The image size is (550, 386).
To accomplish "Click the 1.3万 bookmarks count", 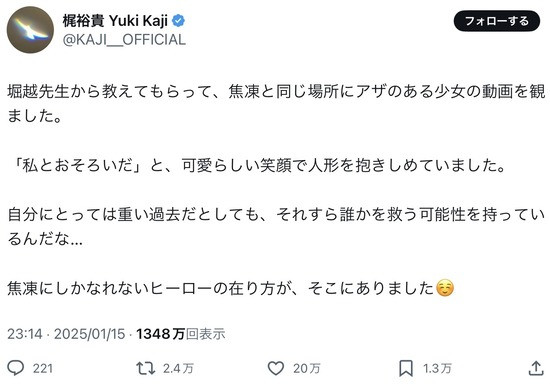I will [x=437, y=368].
